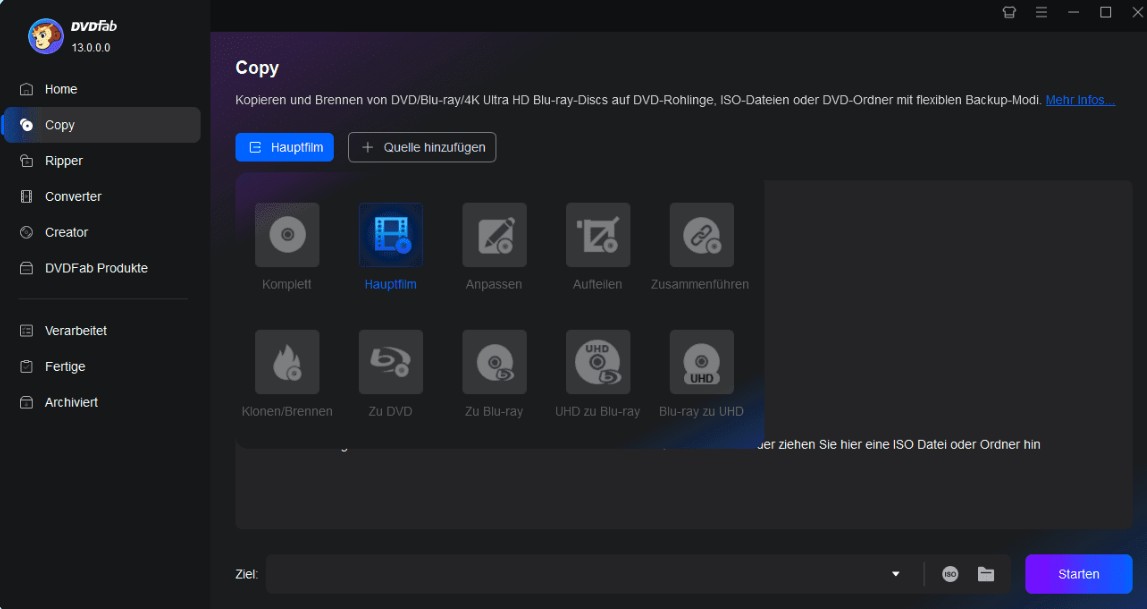The image size is (1147, 609).
Task: Expand the Ziel dropdown arrow
Action: click(895, 574)
